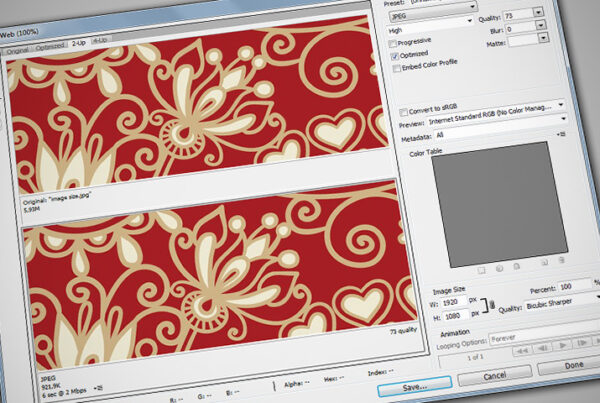600x403 pixels.
Task: Click the Done button
Action: tap(569, 365)
